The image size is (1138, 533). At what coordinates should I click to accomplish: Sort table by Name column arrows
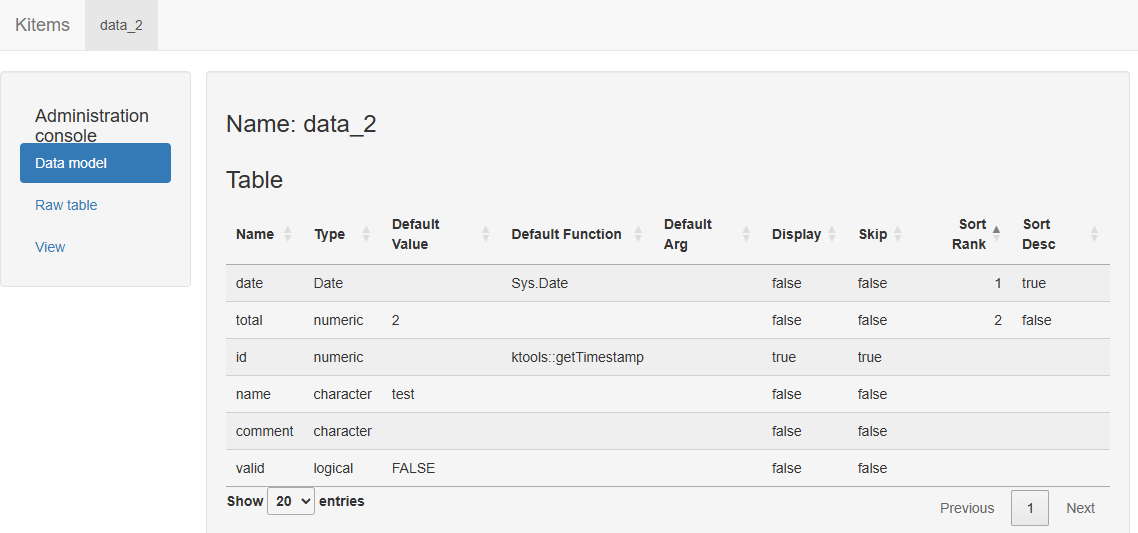(288, 234)
